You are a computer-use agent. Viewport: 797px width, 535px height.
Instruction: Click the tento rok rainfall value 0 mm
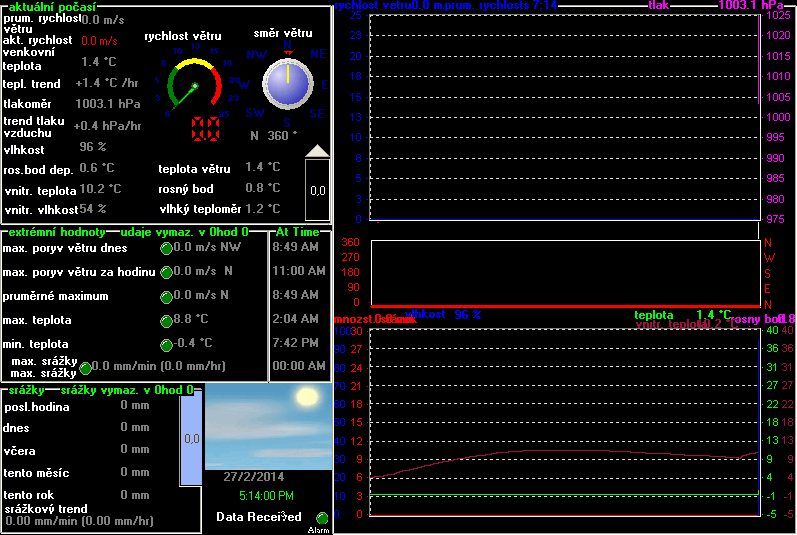pos(135,495)
